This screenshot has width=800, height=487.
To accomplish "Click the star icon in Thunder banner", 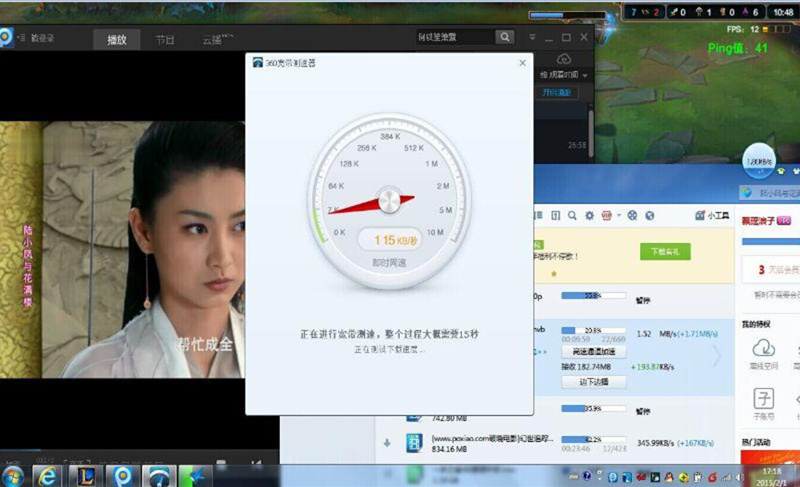I will (554, 274).
